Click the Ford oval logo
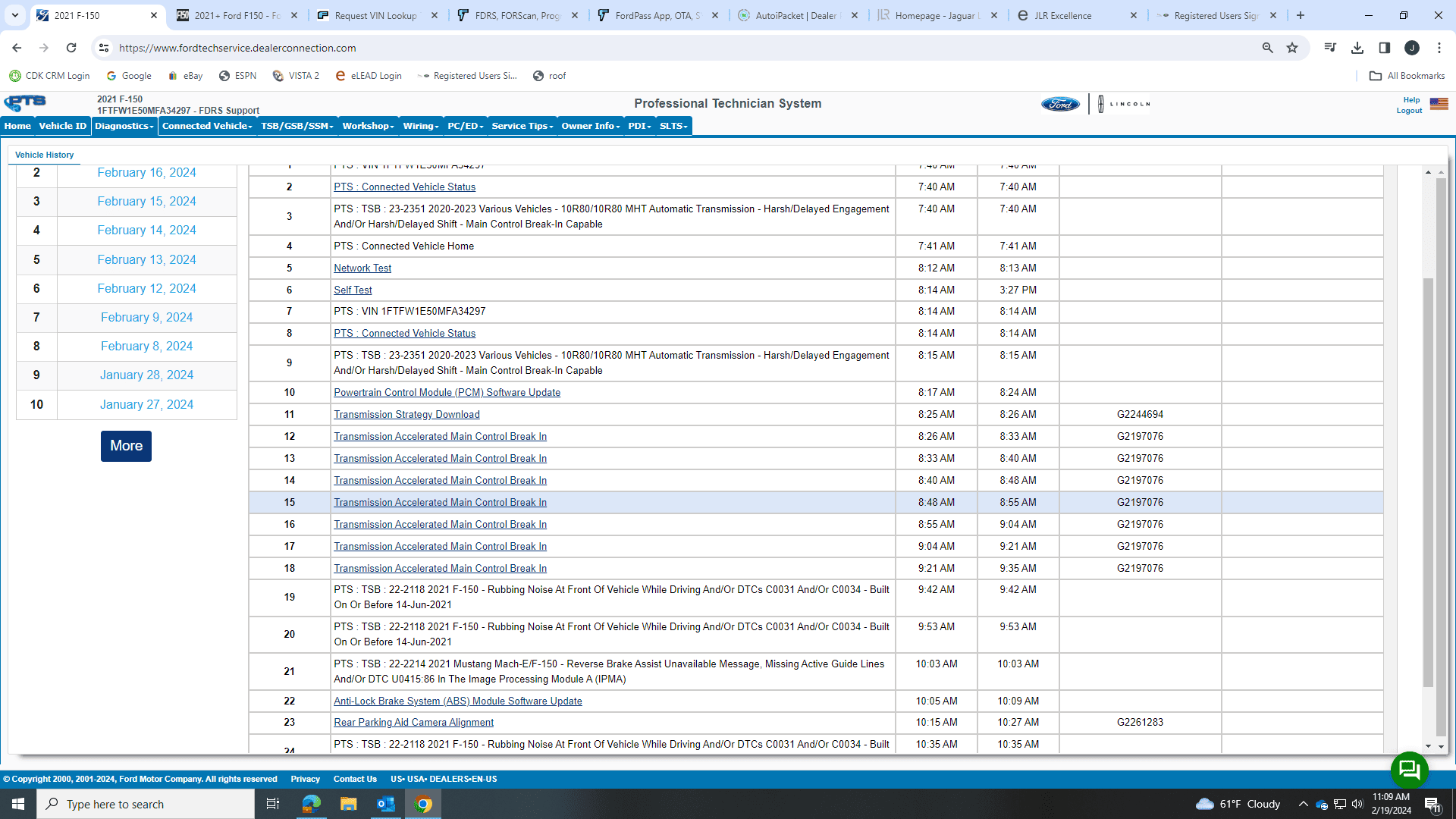 click(x=1059, y=104)
